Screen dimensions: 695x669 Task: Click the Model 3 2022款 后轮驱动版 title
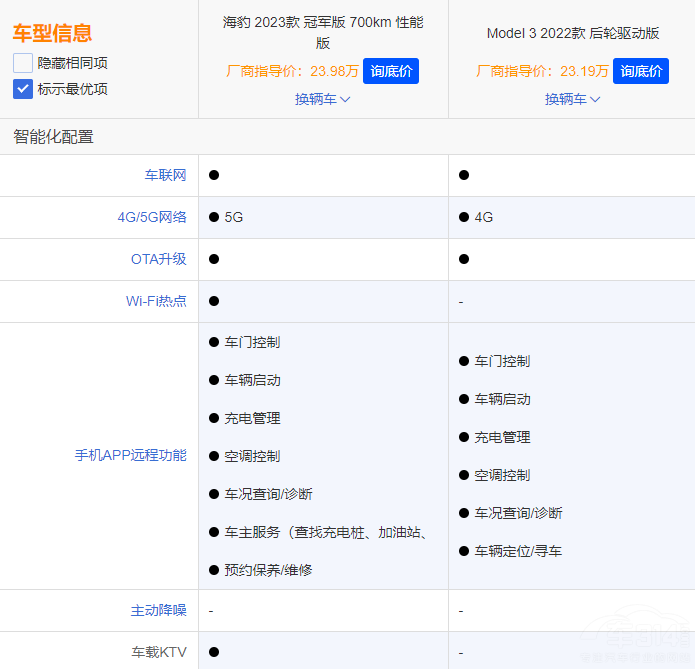572,33
